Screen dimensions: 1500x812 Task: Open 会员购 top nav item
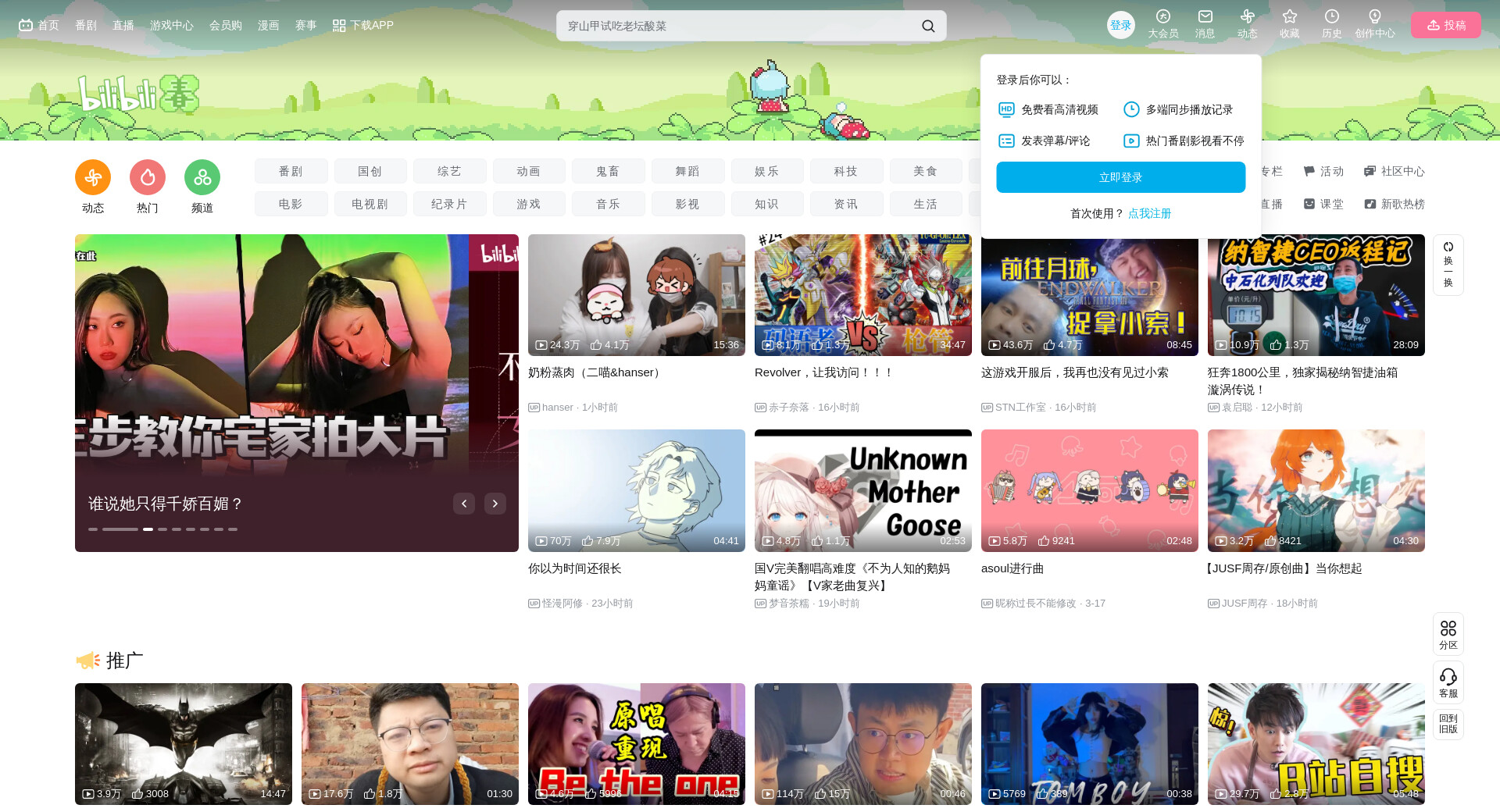pos(226,25)
